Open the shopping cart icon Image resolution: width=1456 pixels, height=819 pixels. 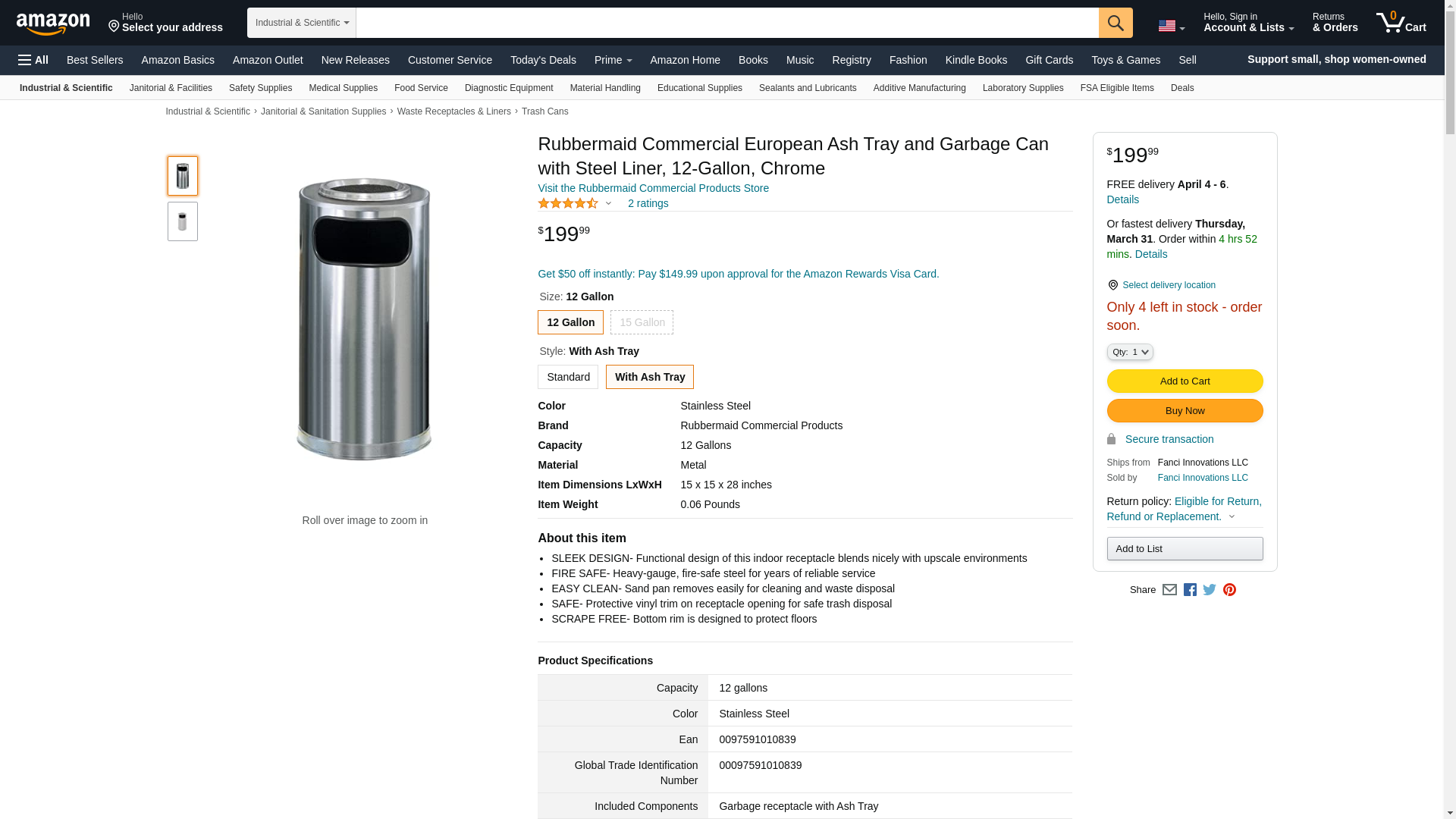(1401, 23)
